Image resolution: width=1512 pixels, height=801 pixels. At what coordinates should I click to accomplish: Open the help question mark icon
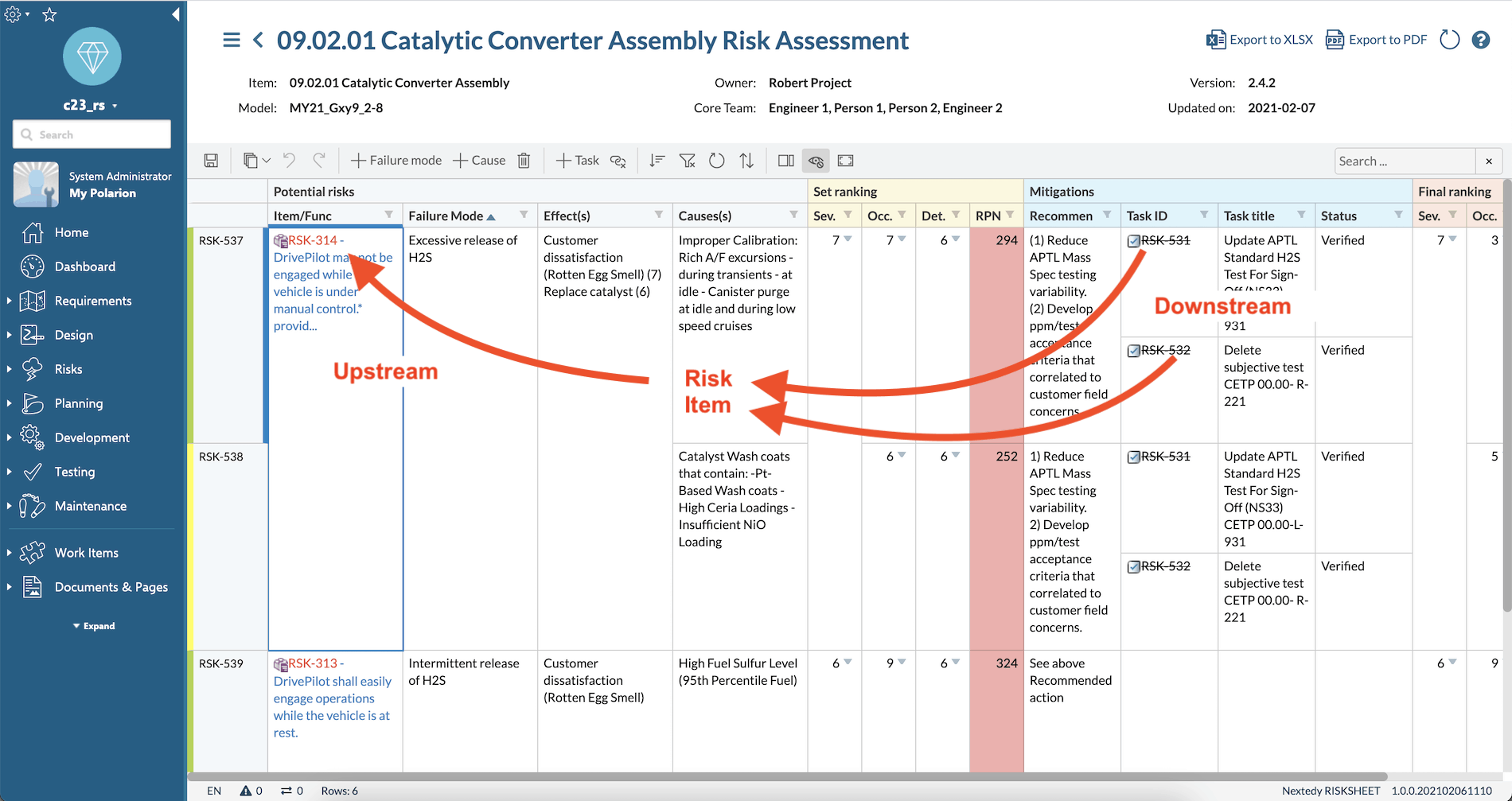click(x=1481, y=40)
